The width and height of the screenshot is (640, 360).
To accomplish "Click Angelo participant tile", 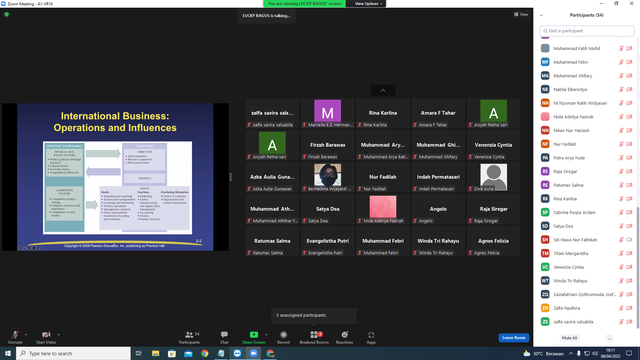I will coord(438,209).
